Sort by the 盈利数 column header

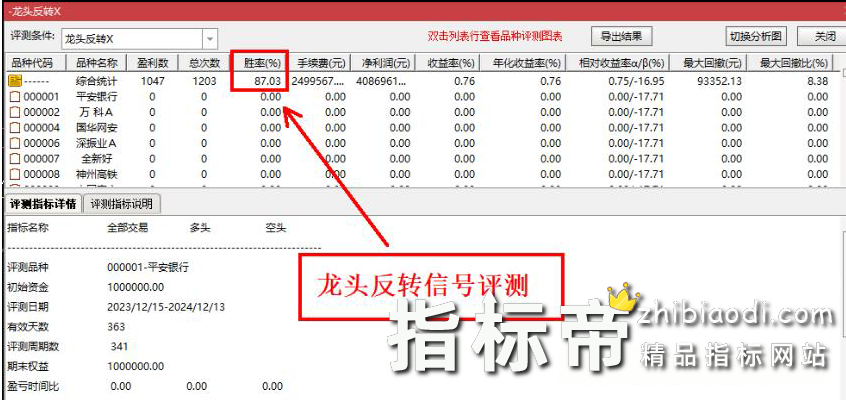click(152, 63)
